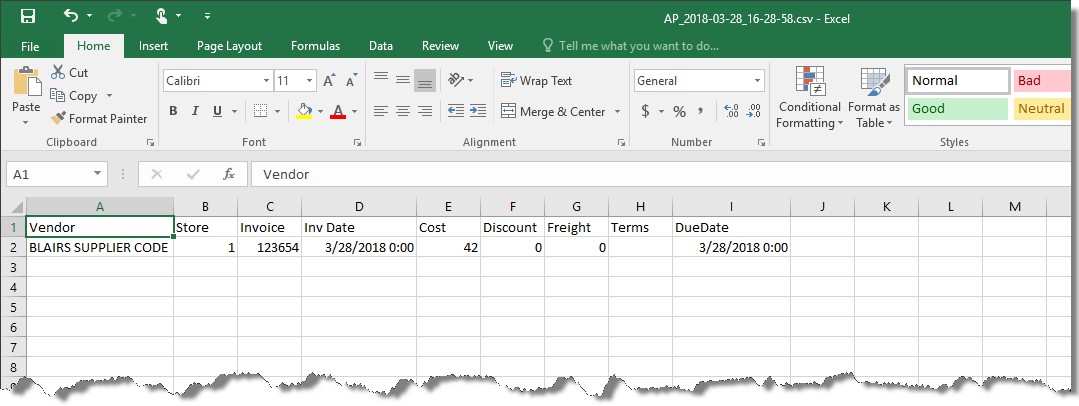The width and height of the screenshot is (1079, 406).
Task: Toggle Wrap Text for cell
Action: pos(536,81)
